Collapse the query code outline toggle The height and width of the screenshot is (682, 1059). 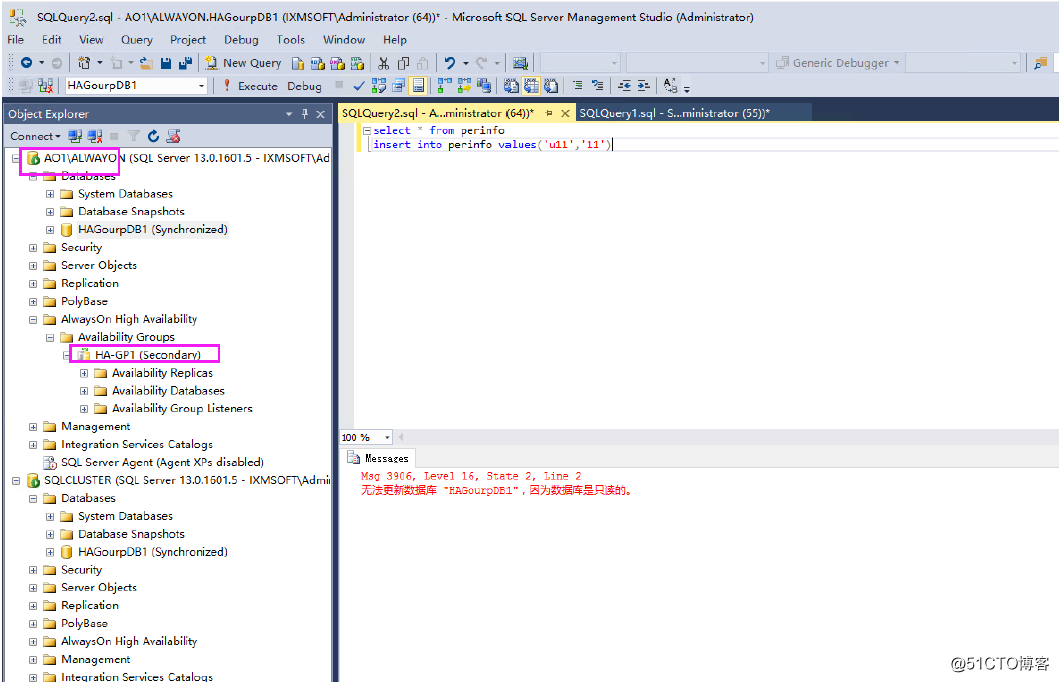pyautogui.click(x=367, y=131)
